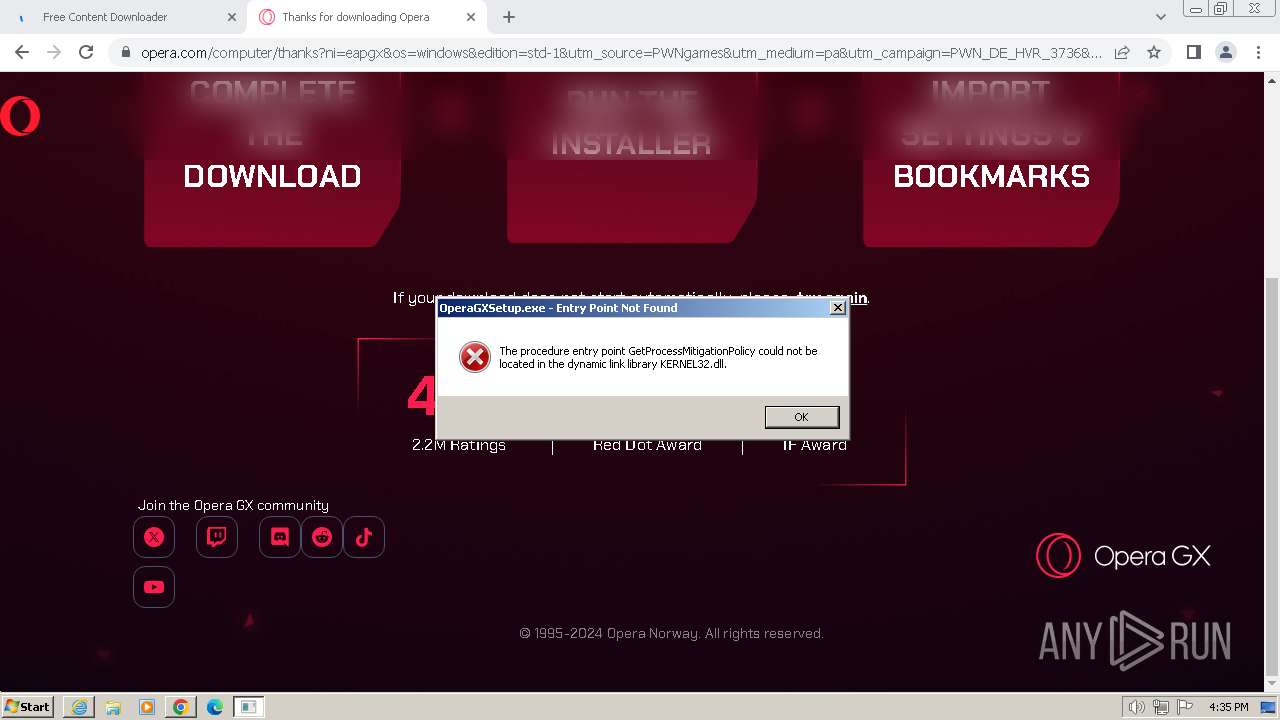
Task: Click the Import Settings & Bookmarks card
Action: [991, 159]
